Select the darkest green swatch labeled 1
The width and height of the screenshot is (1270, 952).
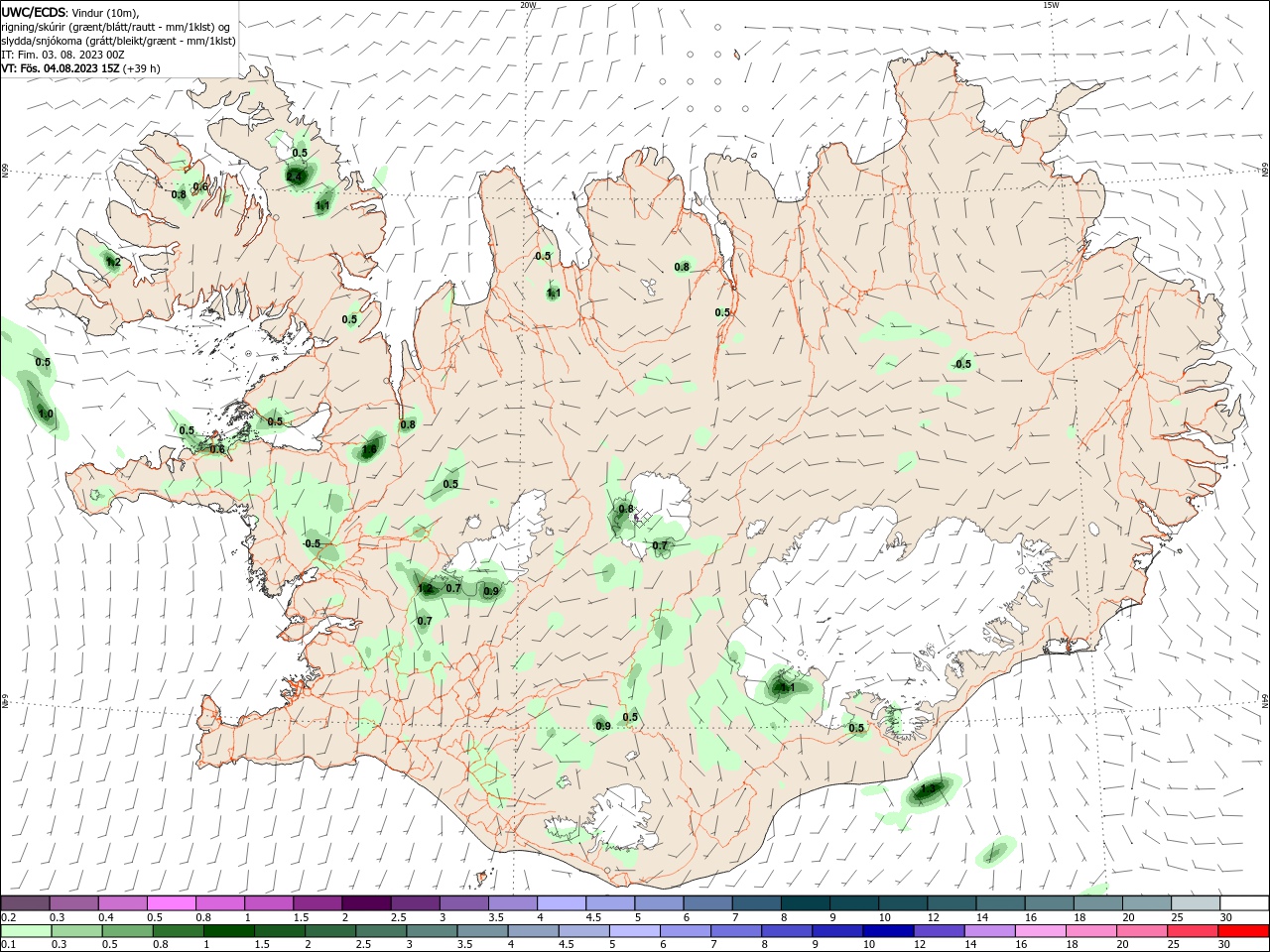point(228,931)
